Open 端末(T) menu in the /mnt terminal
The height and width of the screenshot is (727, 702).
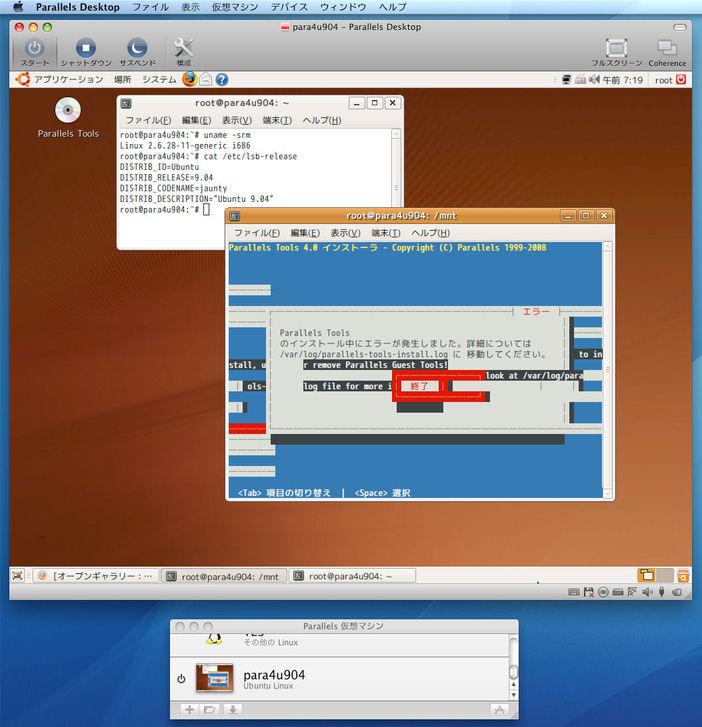[386, 233]
